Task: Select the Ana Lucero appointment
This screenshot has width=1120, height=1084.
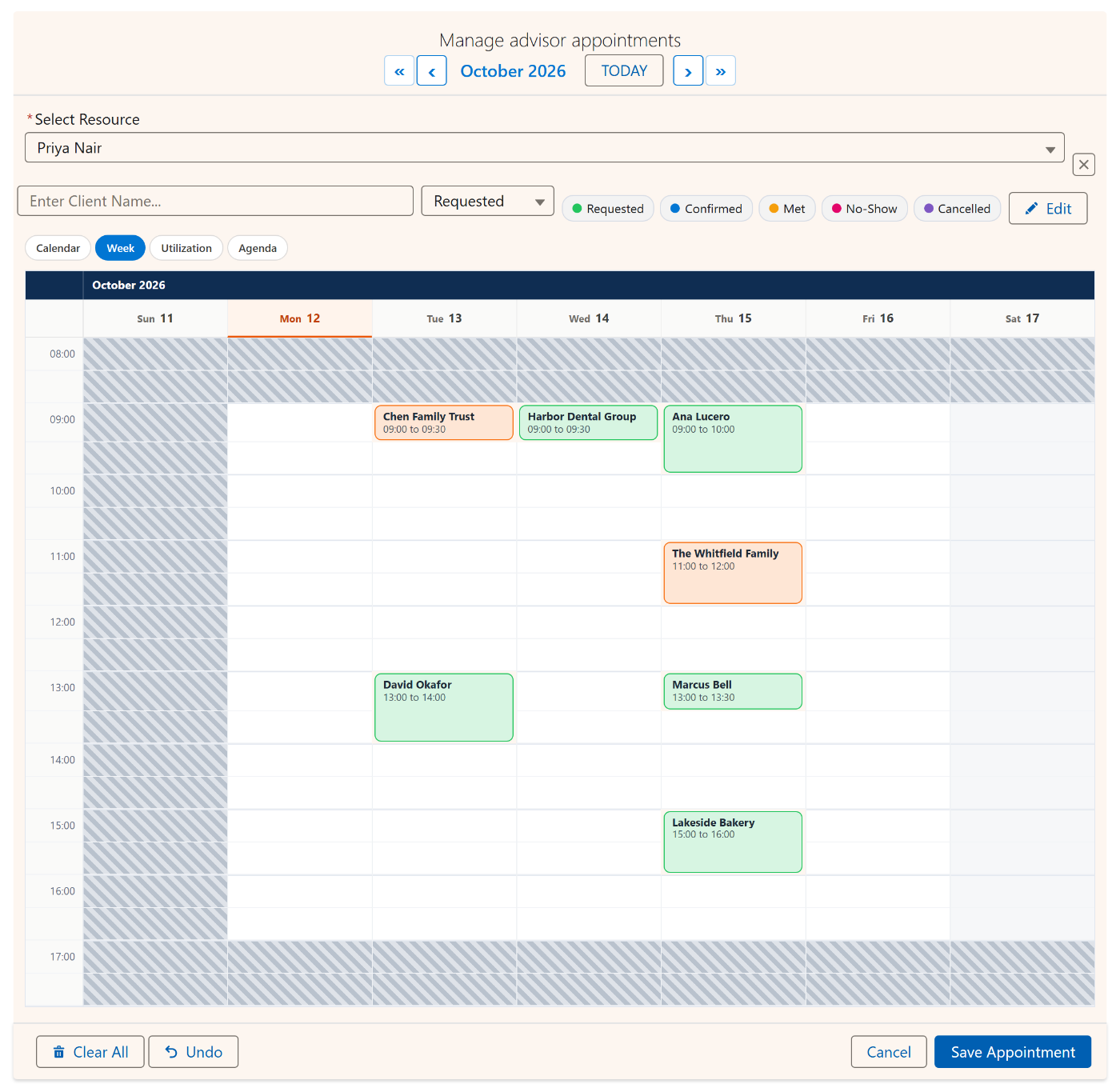Action: click(x=733, y=439)
